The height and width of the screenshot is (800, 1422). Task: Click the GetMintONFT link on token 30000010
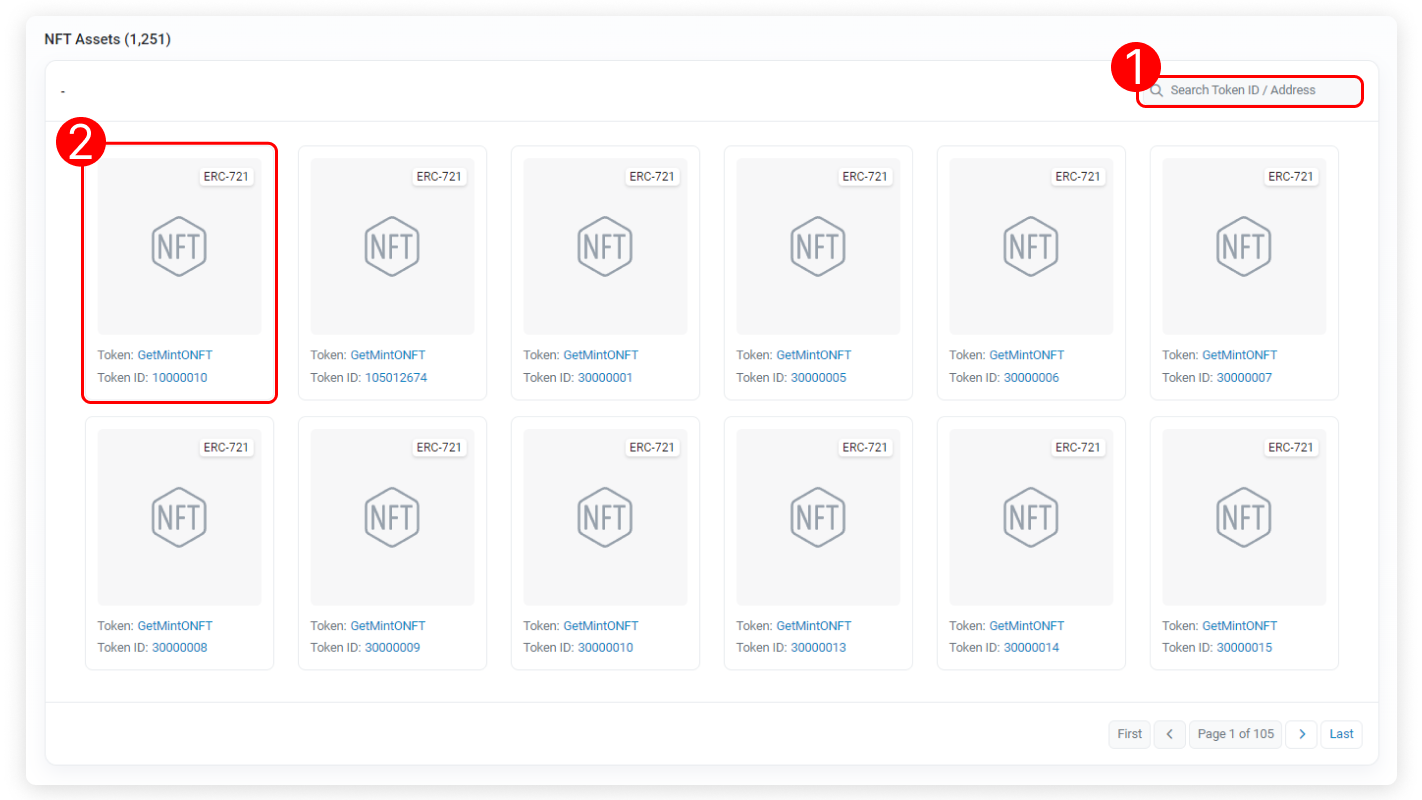(x=600, y=626)
